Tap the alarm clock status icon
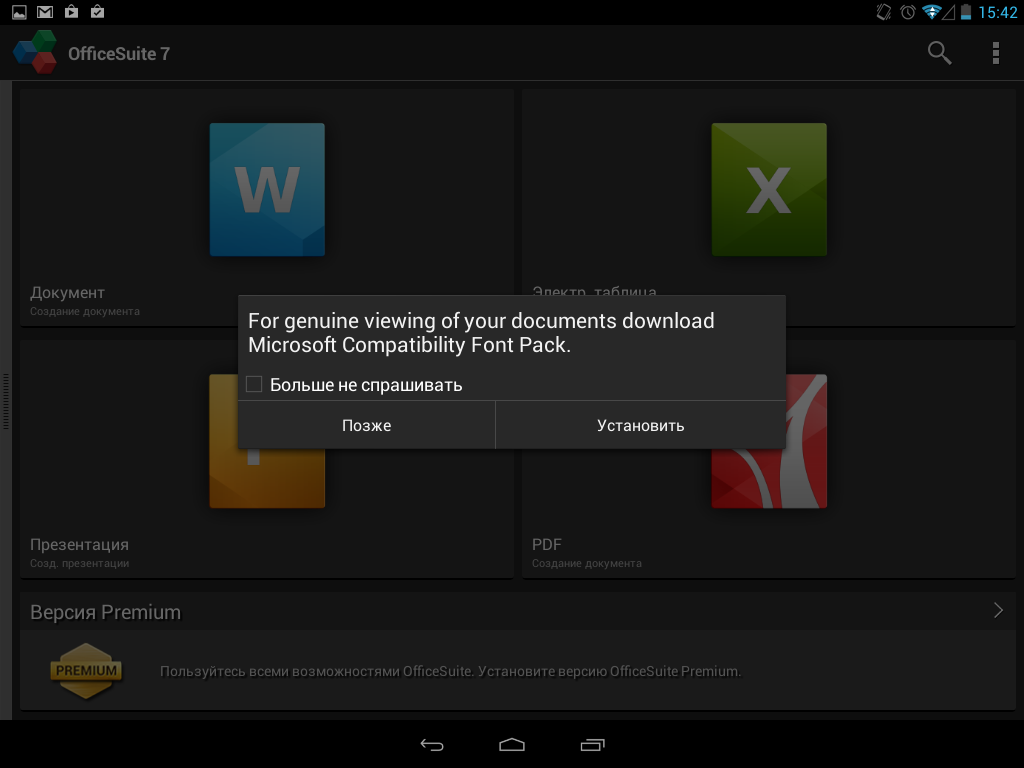Screen dimensions: 1024x768 point(908,12)
